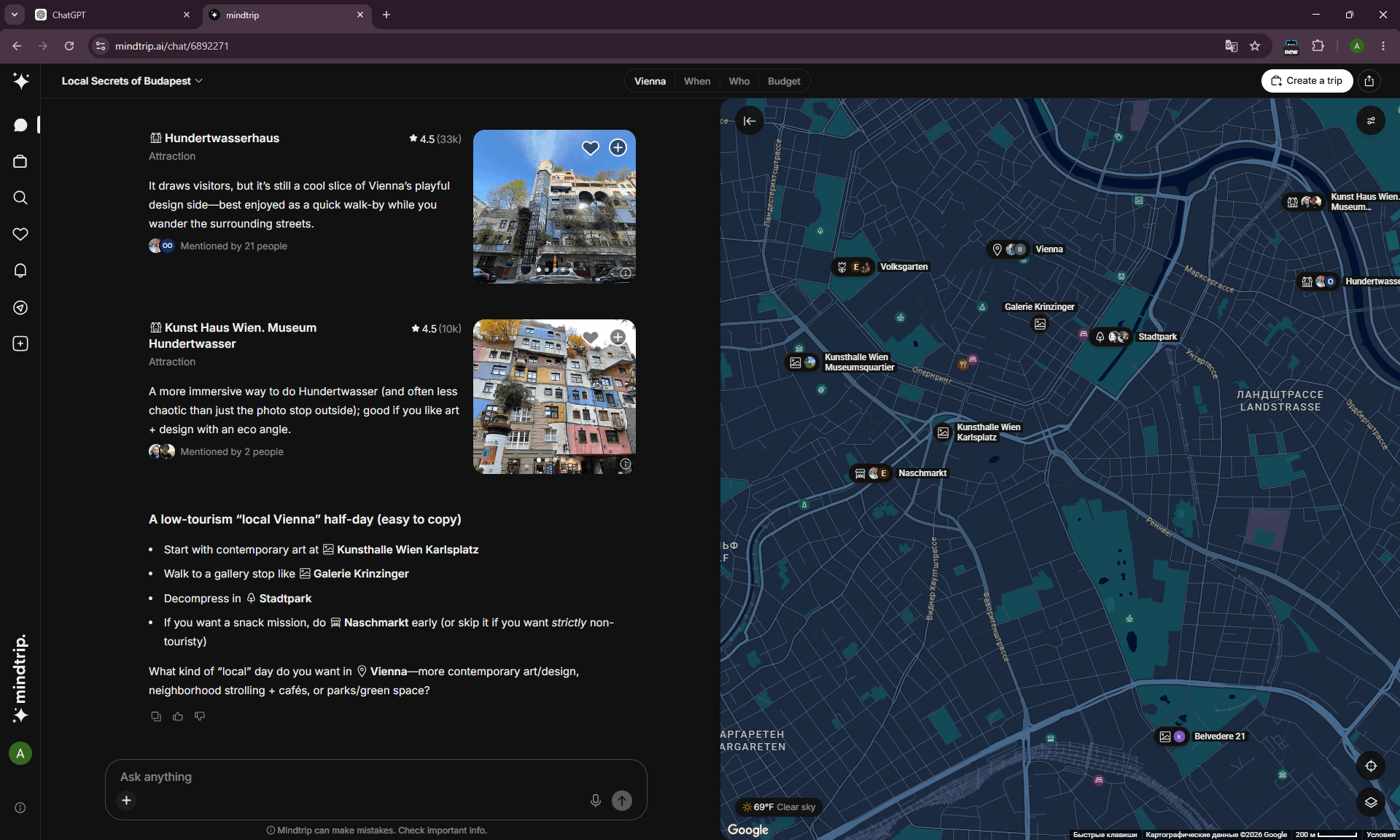Click the sidebar create-new plus icon
Image resolution: width=1400 pixels, height=840 pixels.
click(20, 343)
